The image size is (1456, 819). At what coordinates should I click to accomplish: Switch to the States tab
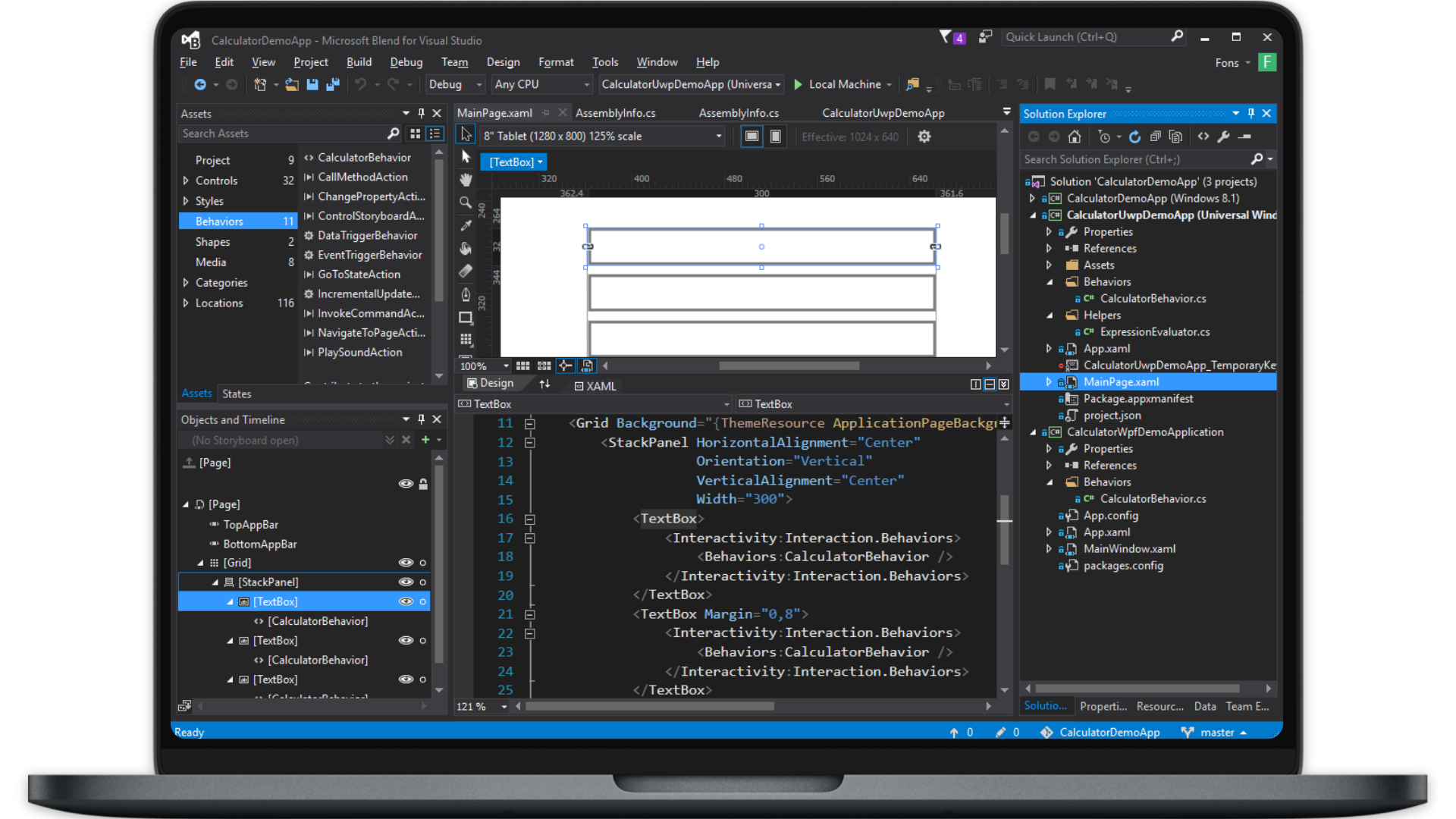[x=237, y=394]
